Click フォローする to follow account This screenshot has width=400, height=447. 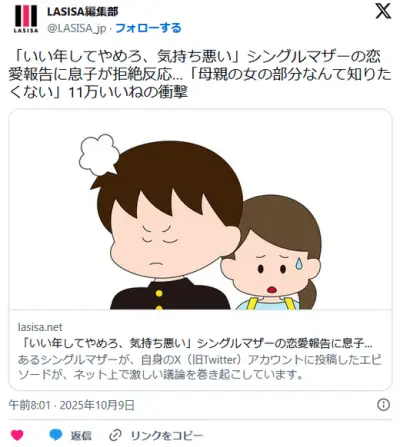pyautogui.click(x=148, y=28)
